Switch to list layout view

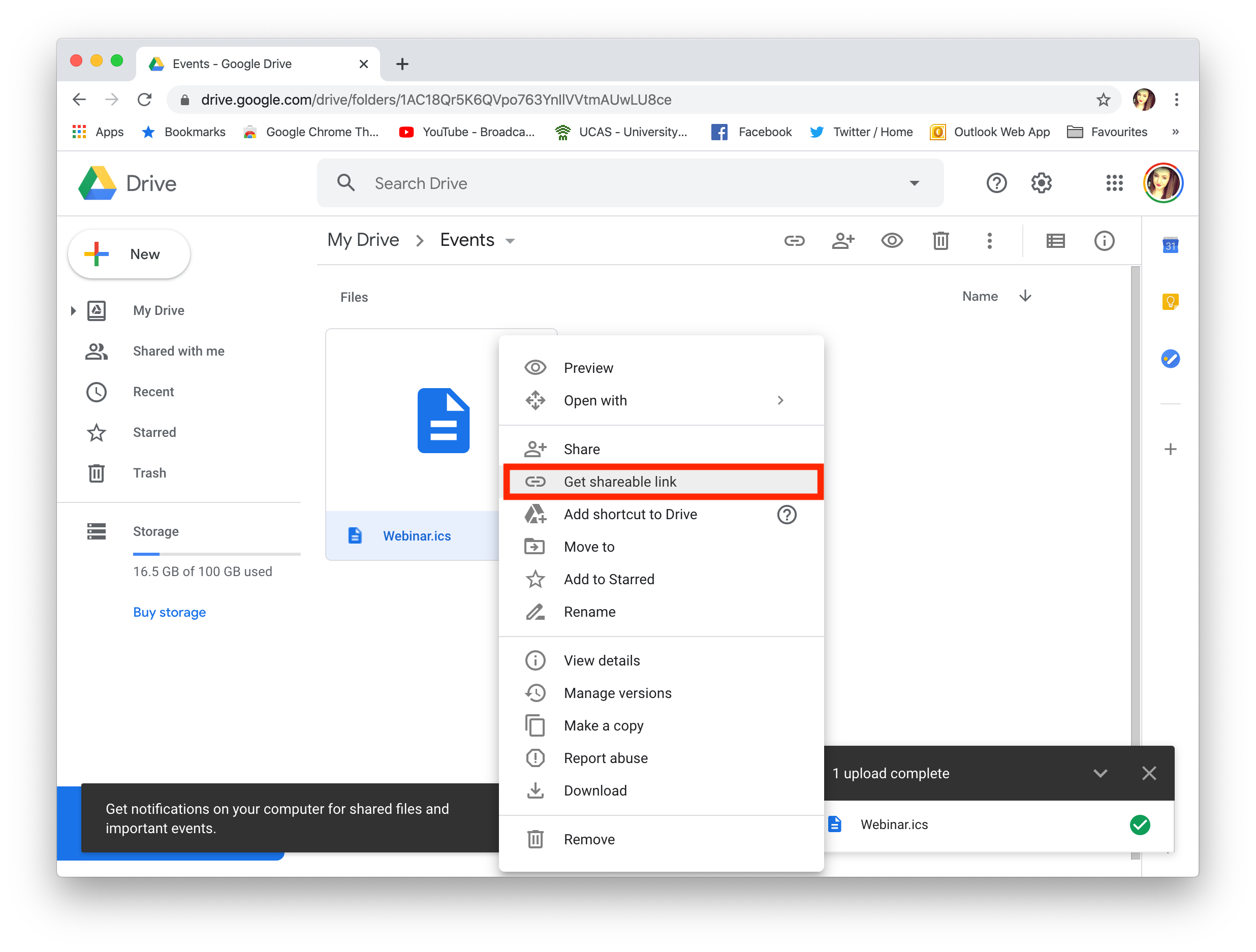[x=1055, y=241]
